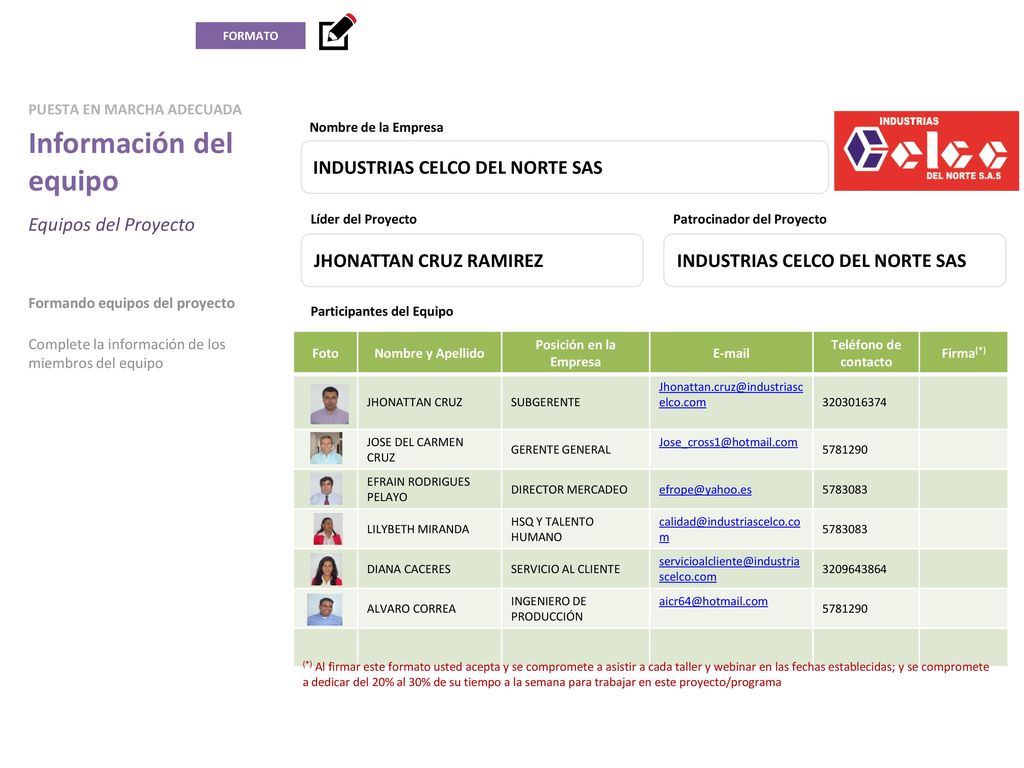Open calidad@industriascelco.com email link
Viewport: 1024px width, 768px height.
[x=729, y=530]
